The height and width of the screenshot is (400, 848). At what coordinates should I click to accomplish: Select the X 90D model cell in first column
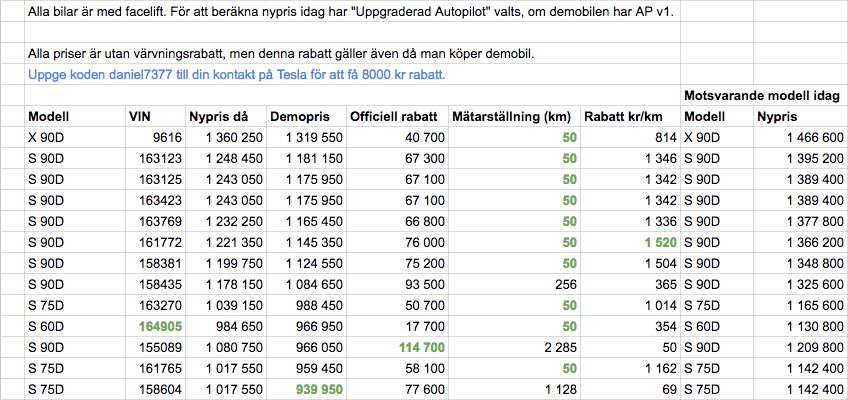[x=75, y=138]
